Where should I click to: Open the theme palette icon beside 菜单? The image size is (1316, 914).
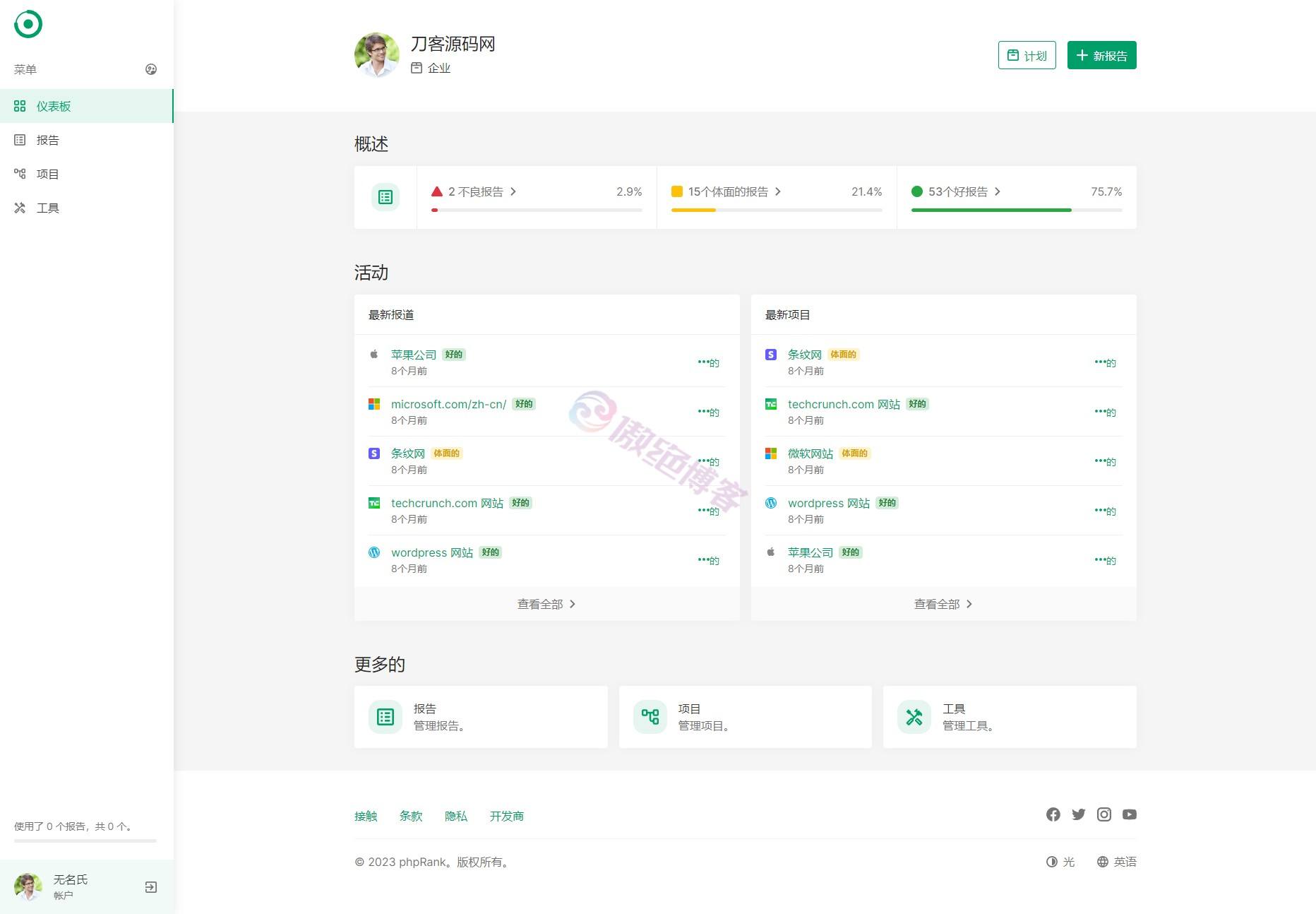151,69
